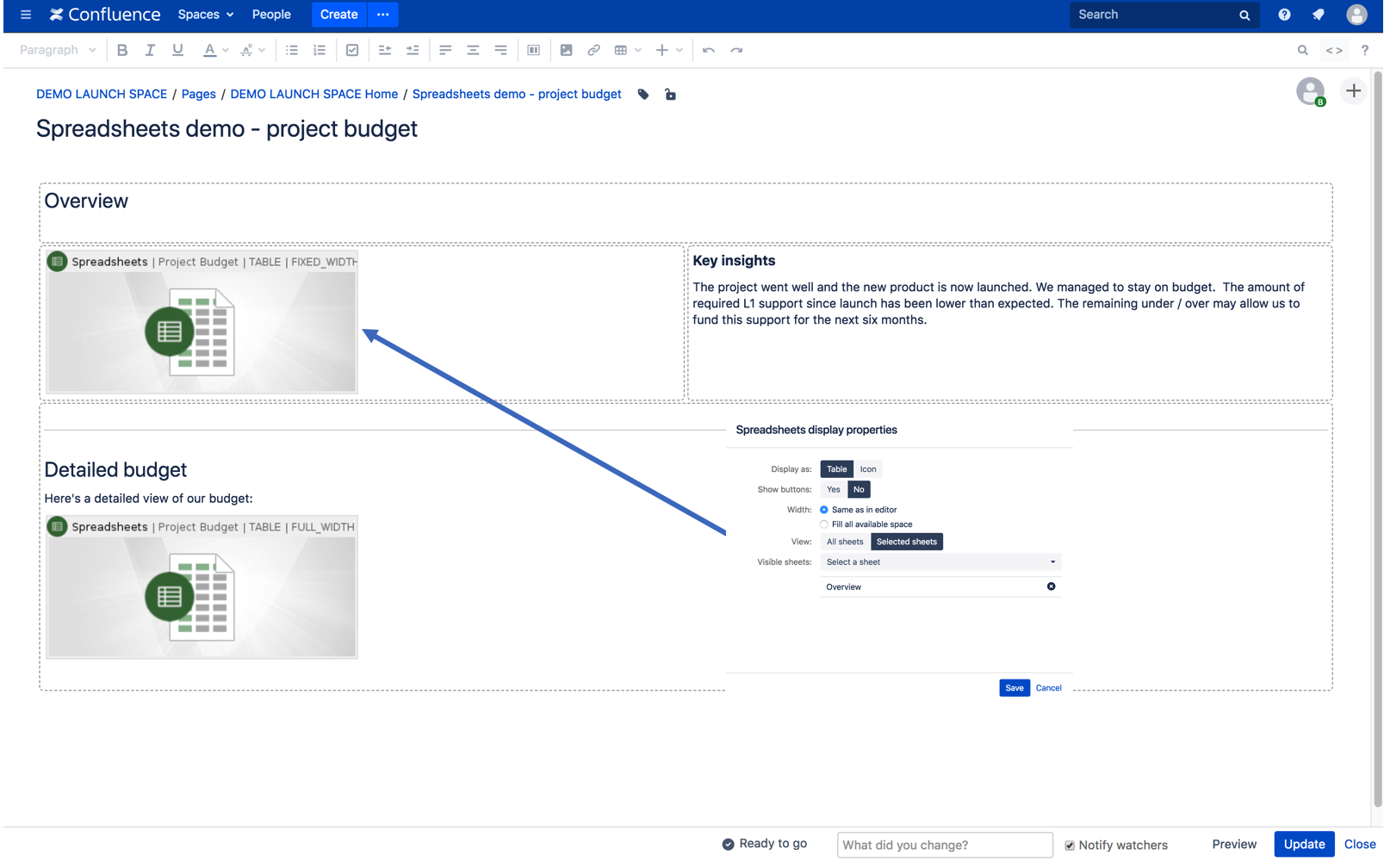Toggle bold formatting in the editor toolbar
This screenshot has height=868, width=1384.
(121, 50)
